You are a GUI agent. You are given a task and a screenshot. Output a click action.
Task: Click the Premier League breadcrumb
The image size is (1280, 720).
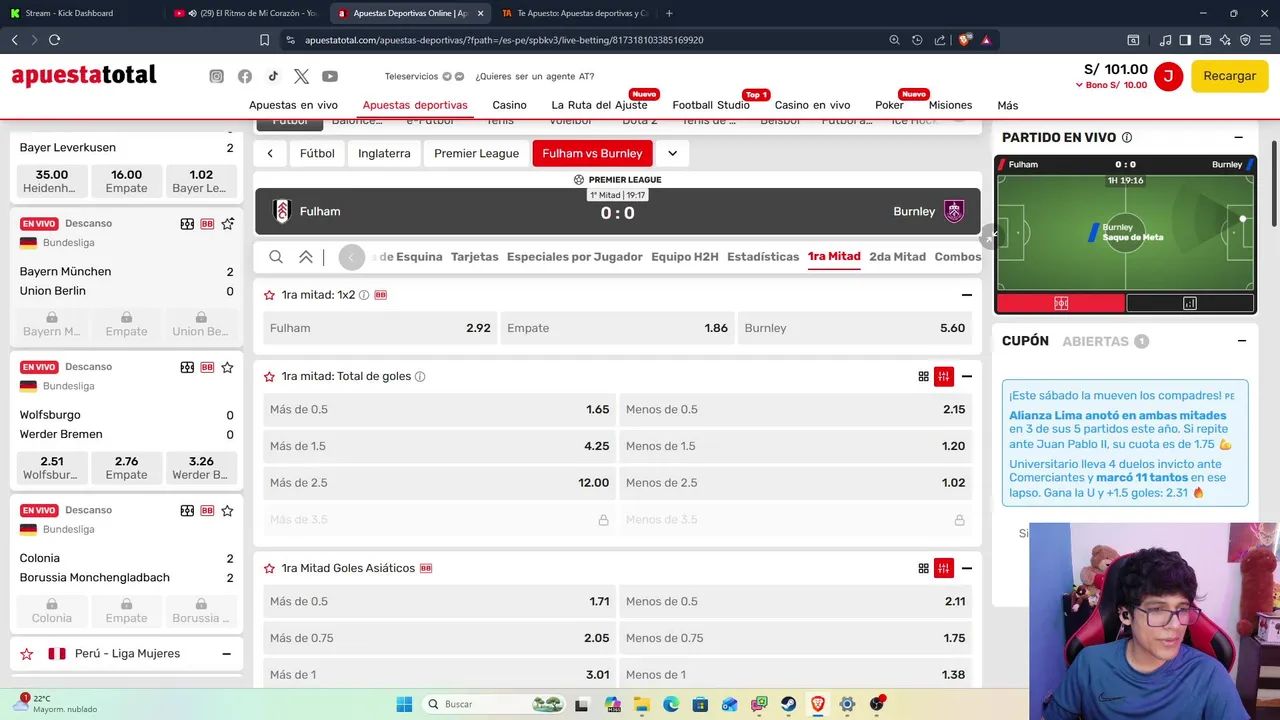[476, 153]
